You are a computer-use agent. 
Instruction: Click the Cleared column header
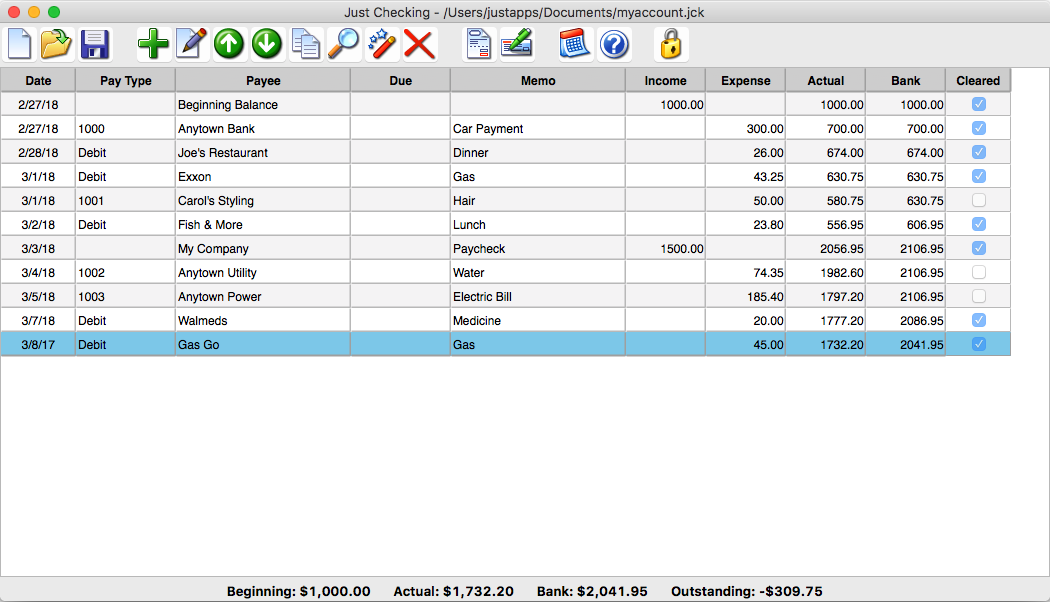click(978, 80)
